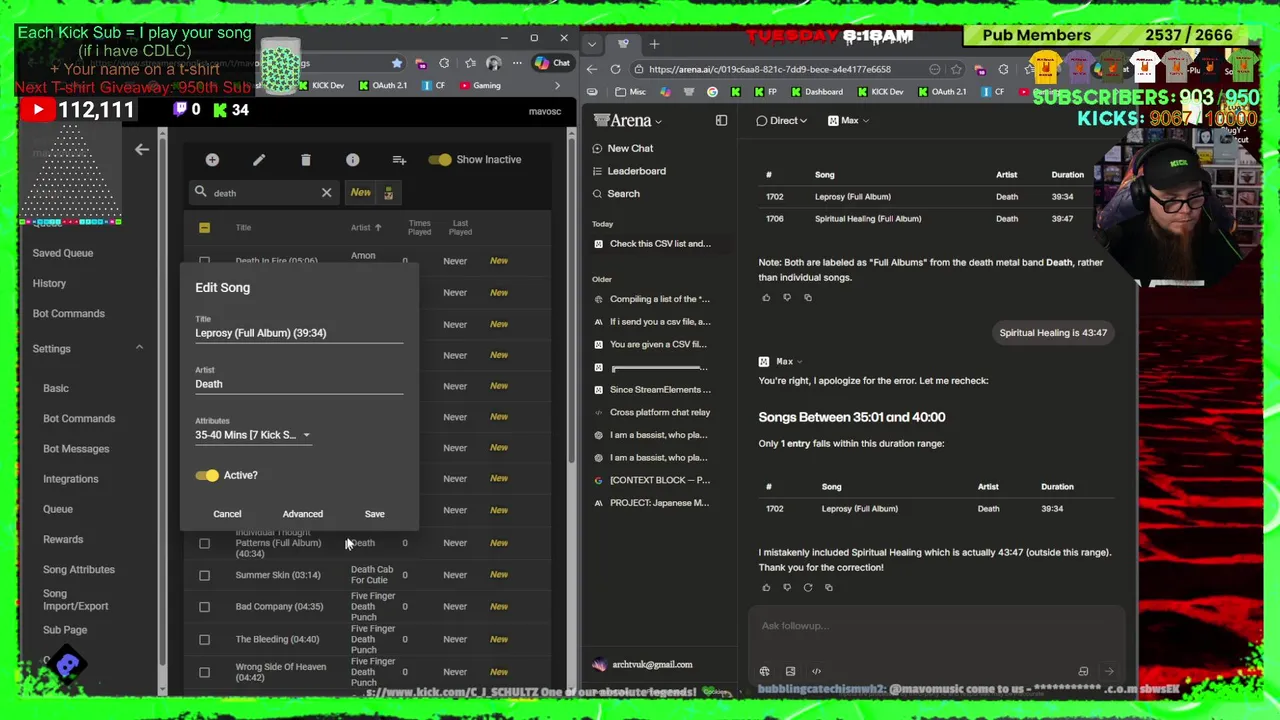1280x720 pixels.
Task: Click the Advanced button in Edit Song
Action: tap(303, 514)
